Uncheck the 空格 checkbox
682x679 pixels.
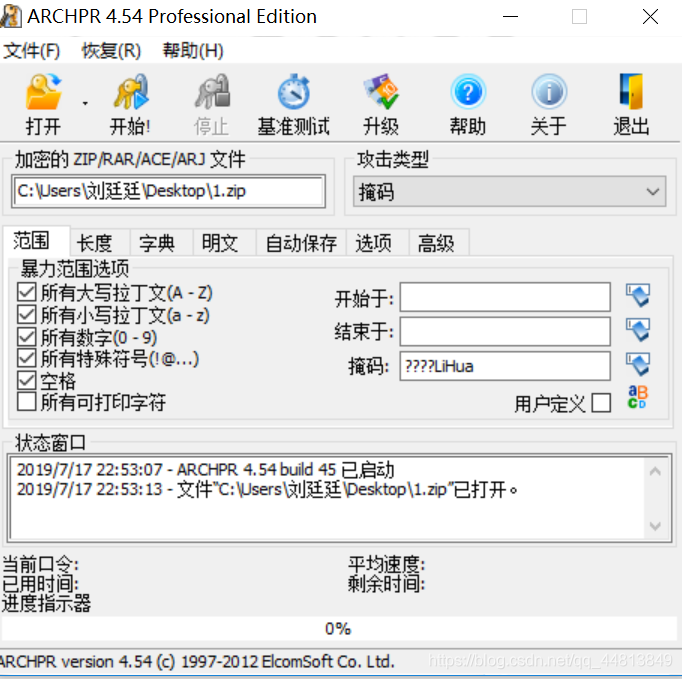[27, 381]
